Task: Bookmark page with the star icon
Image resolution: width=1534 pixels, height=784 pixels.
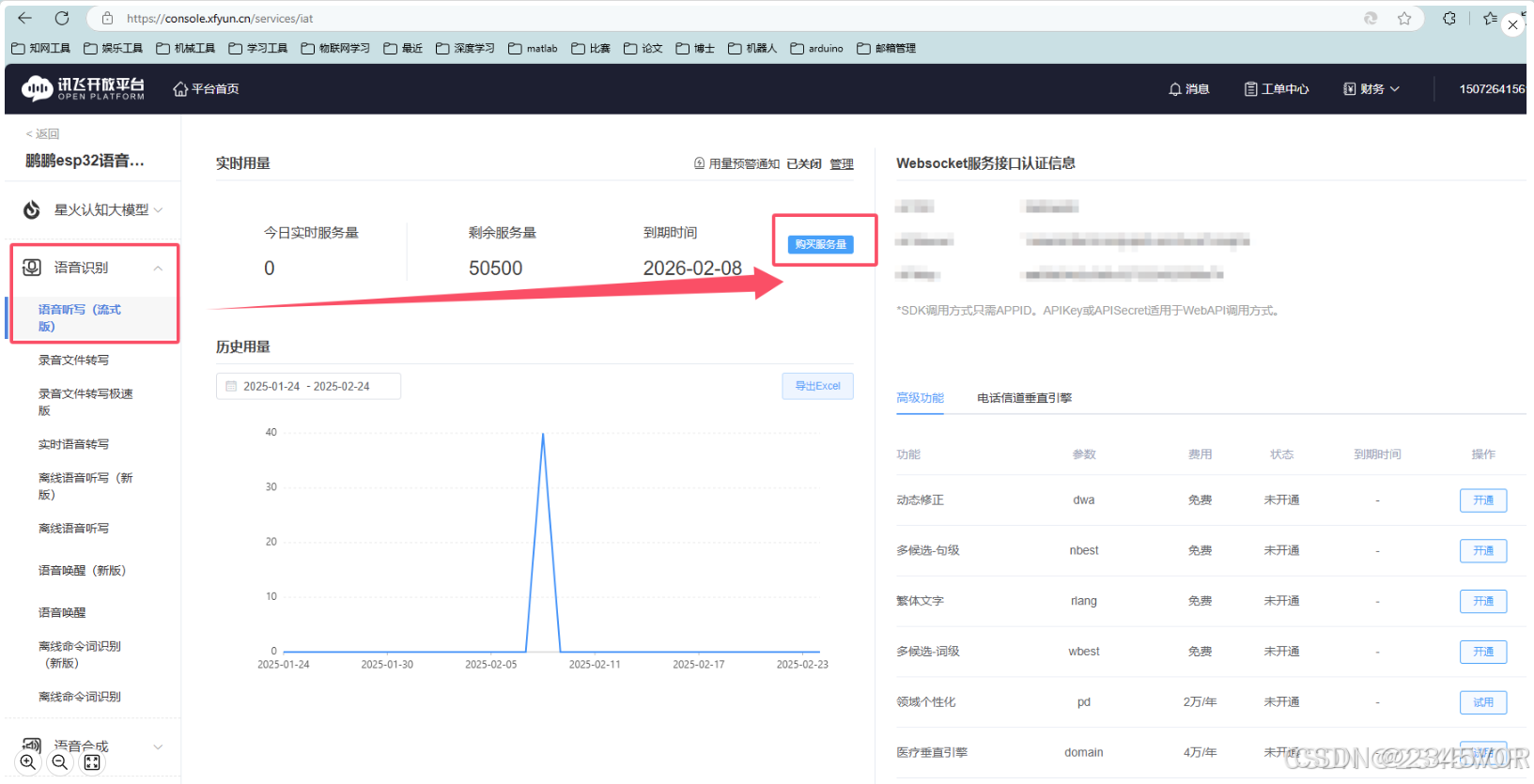Action: click(1404, 18)
